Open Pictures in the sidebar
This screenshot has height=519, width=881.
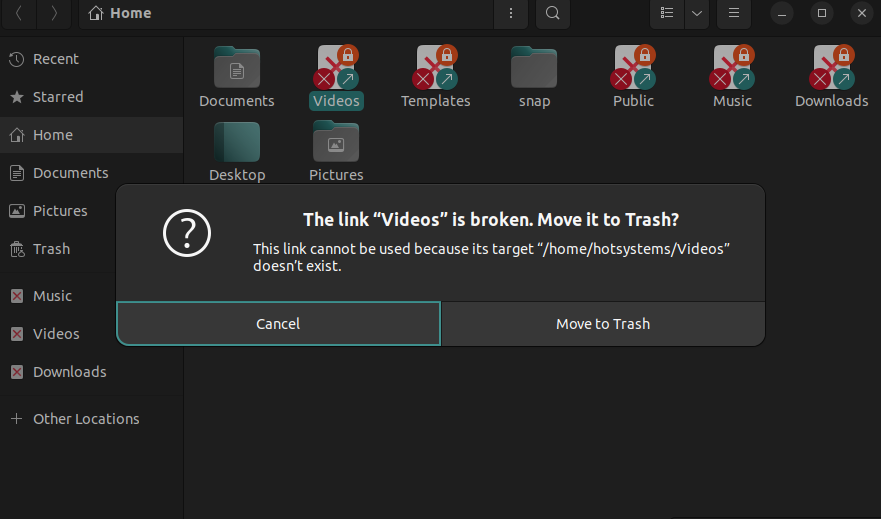(58, 211)
